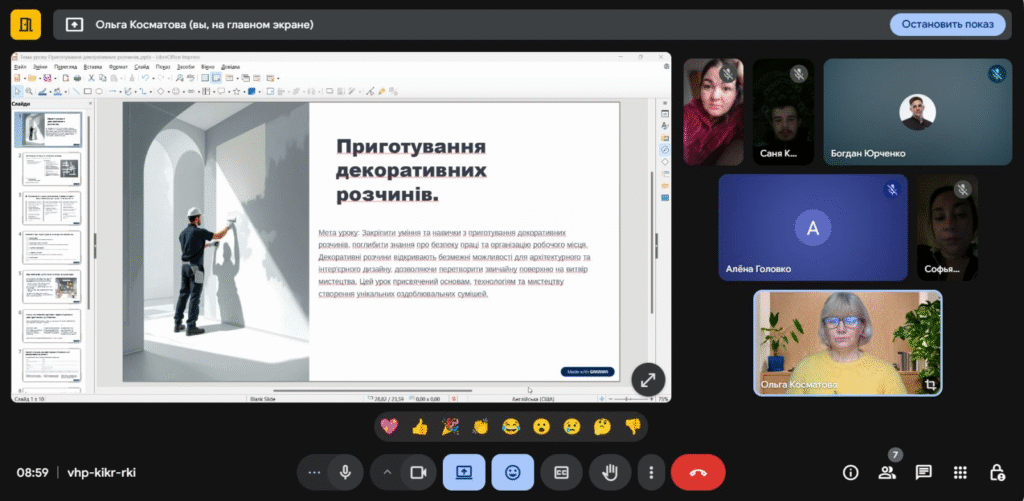Open the Формат menu in LibreOffice Impress

pos(118,66)
